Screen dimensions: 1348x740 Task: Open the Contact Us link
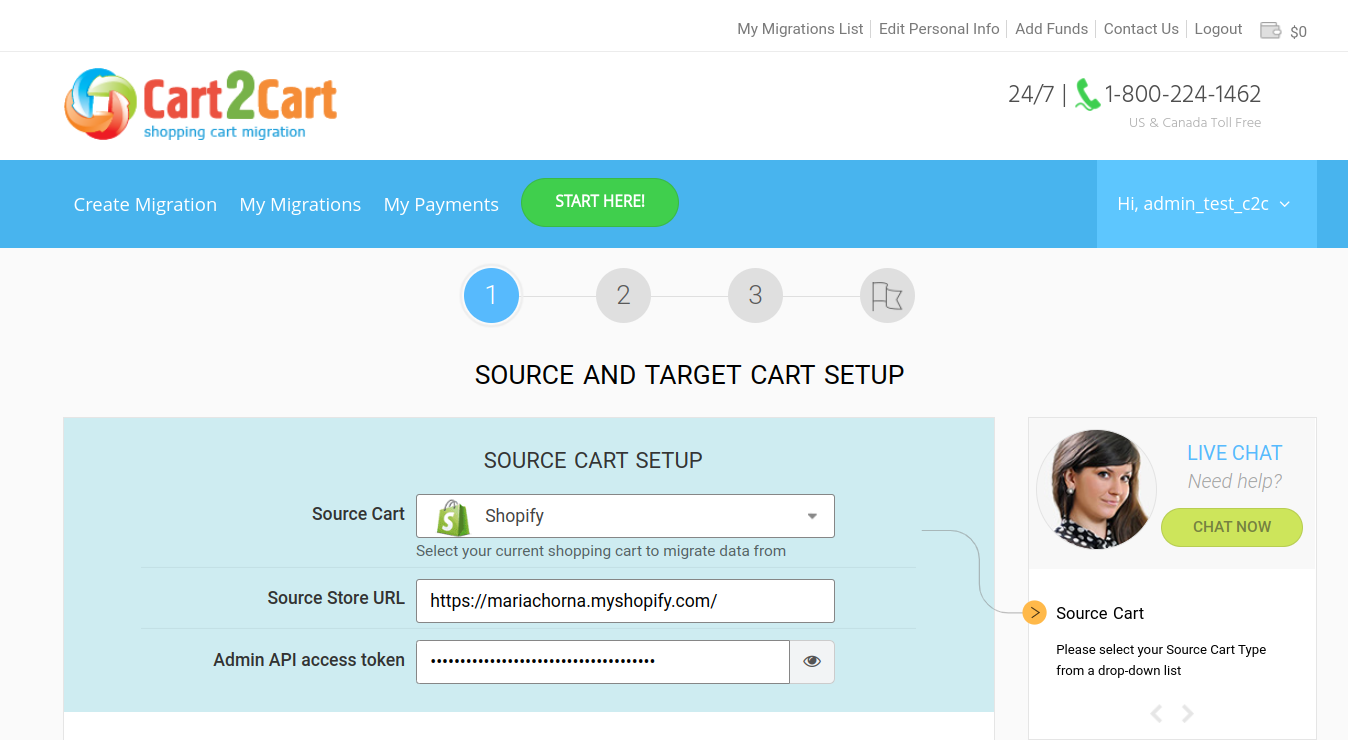click(x=1141, y=29)
